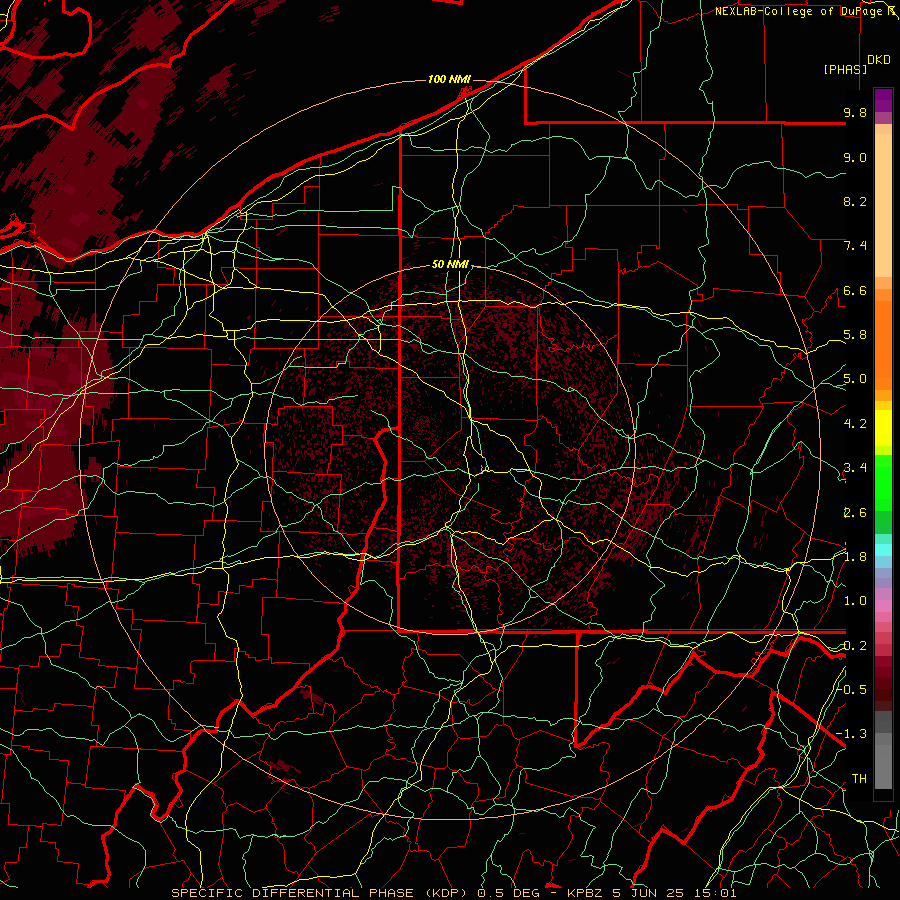The height and width of the screenshot is (900, 900).
Task: Select the -1.3 legend value
Action: (852, 734)
